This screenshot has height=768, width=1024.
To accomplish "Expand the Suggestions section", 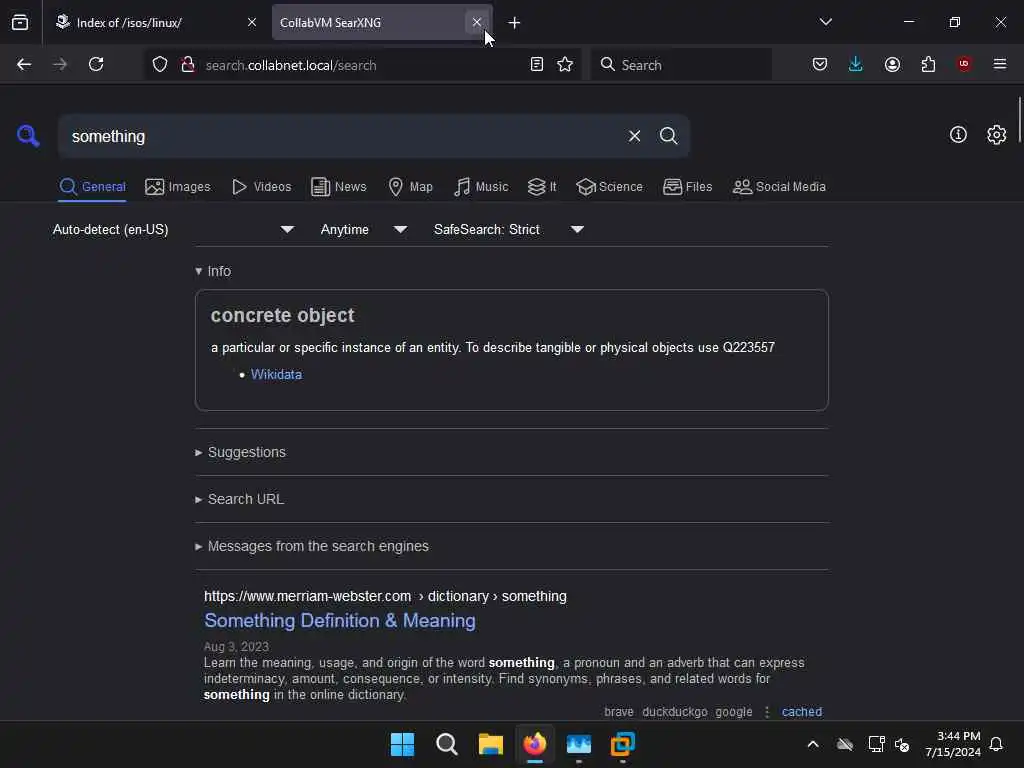I will coord(240,452).
